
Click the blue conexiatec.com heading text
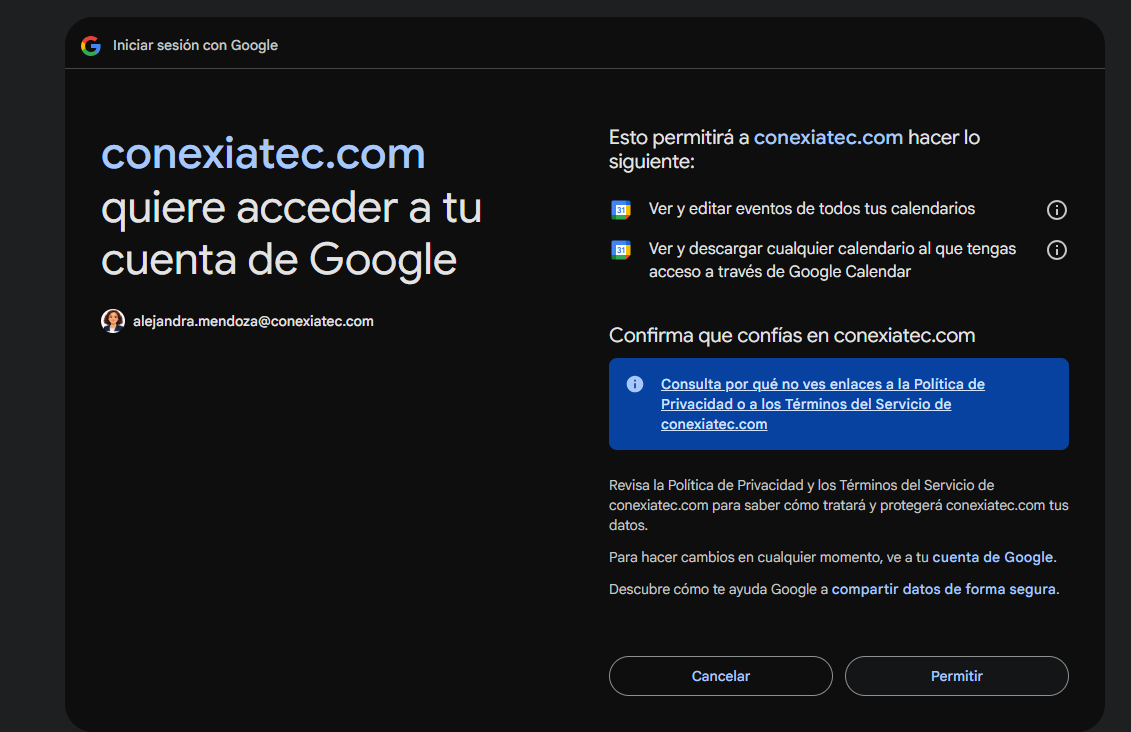(x=263, y=152)
